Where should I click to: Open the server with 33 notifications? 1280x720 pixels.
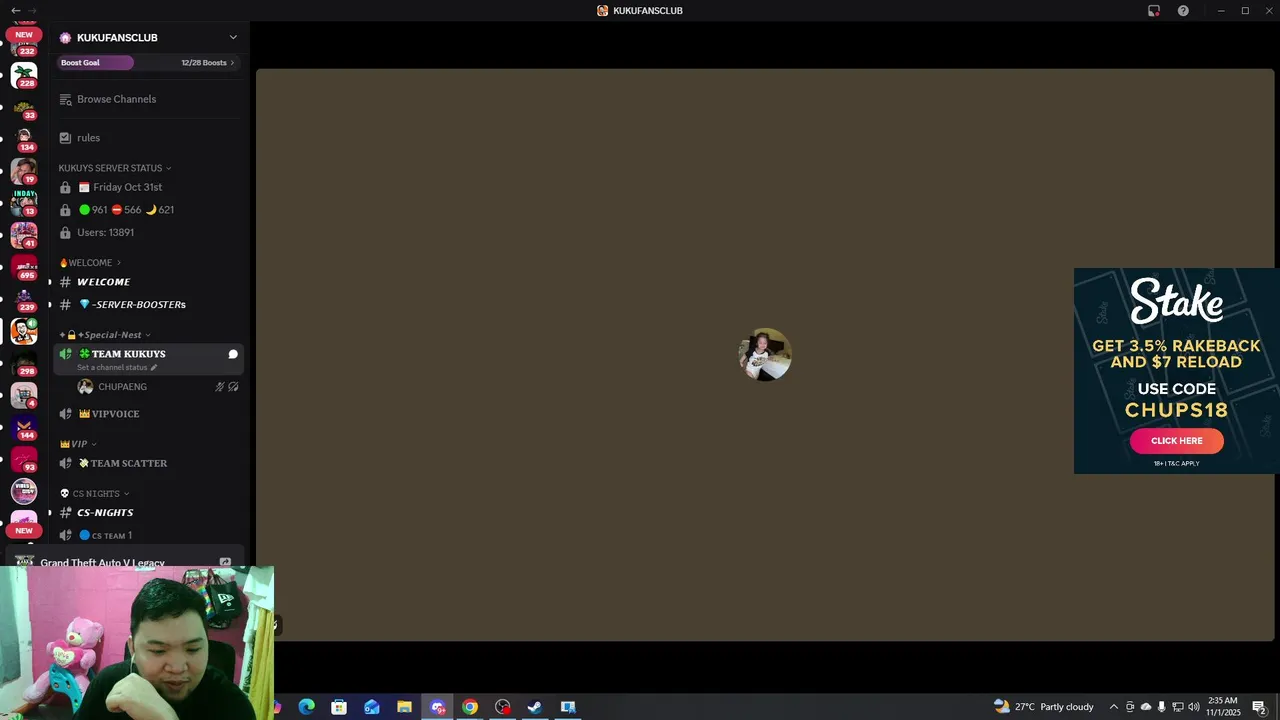point(24,107)
